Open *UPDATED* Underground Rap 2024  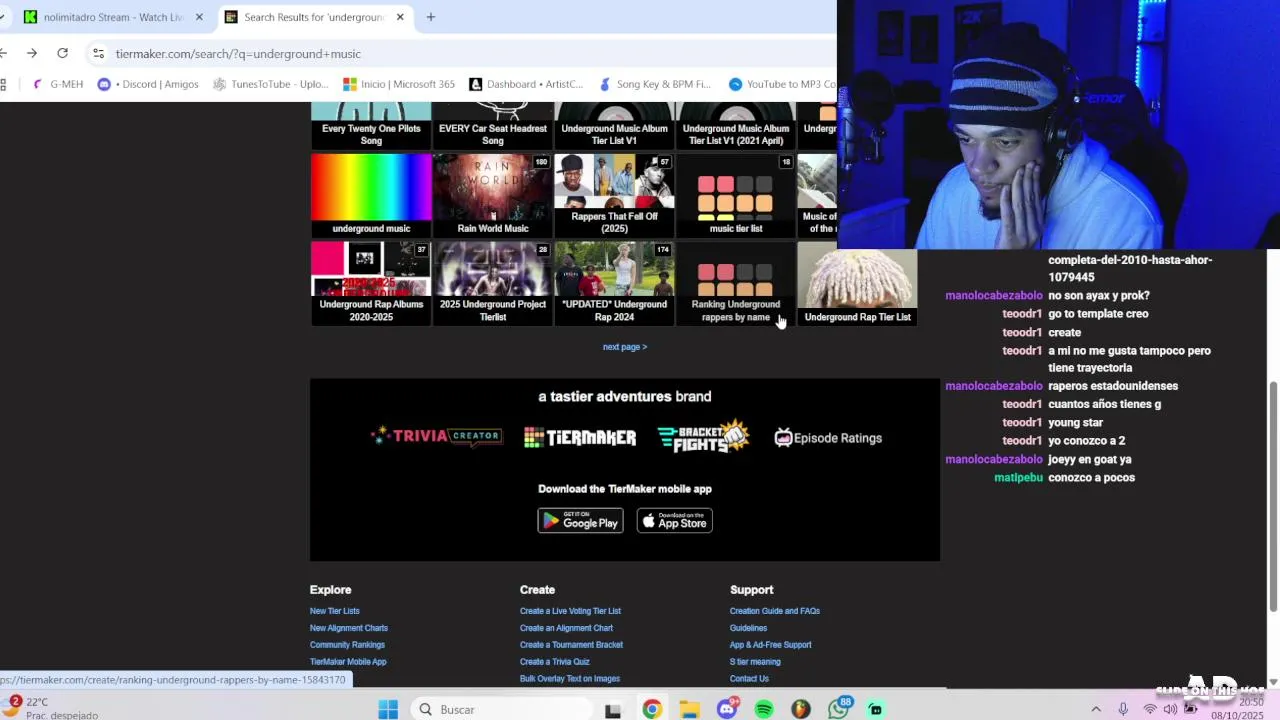coord(614,283)
